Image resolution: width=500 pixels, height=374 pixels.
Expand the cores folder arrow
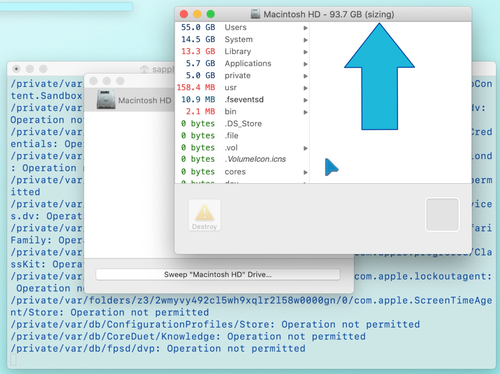pyautogui.click(x=305, y=172)
